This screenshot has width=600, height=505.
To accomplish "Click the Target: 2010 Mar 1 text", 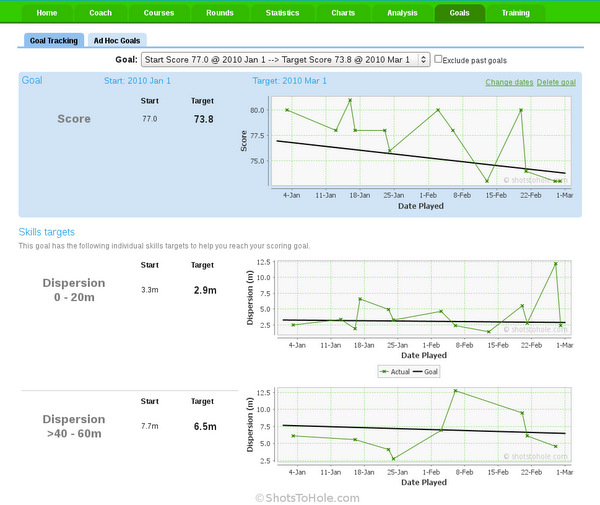I will tap(290, 81).
